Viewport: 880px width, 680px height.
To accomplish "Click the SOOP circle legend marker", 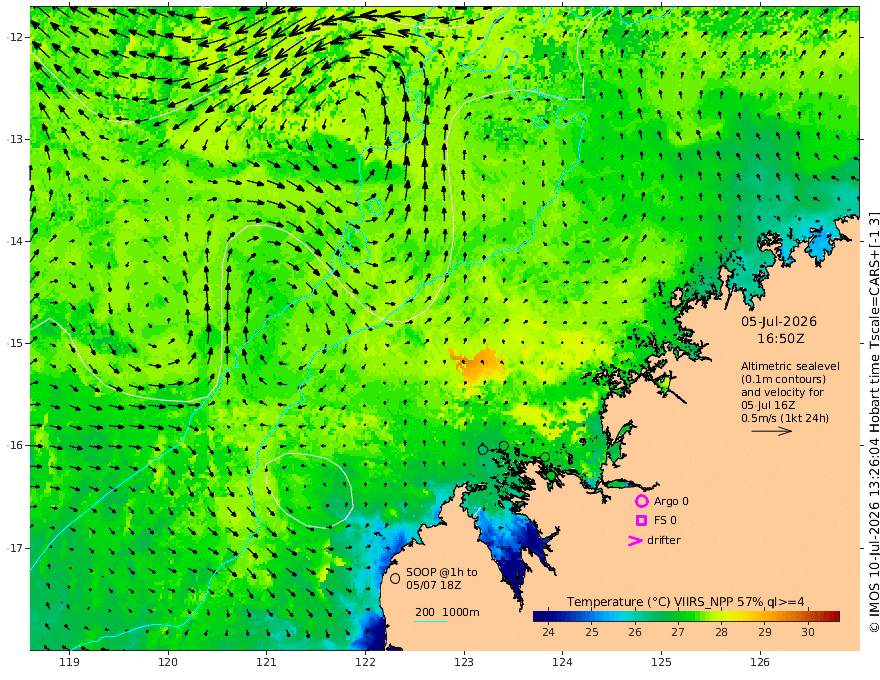I will coord(395,578).
